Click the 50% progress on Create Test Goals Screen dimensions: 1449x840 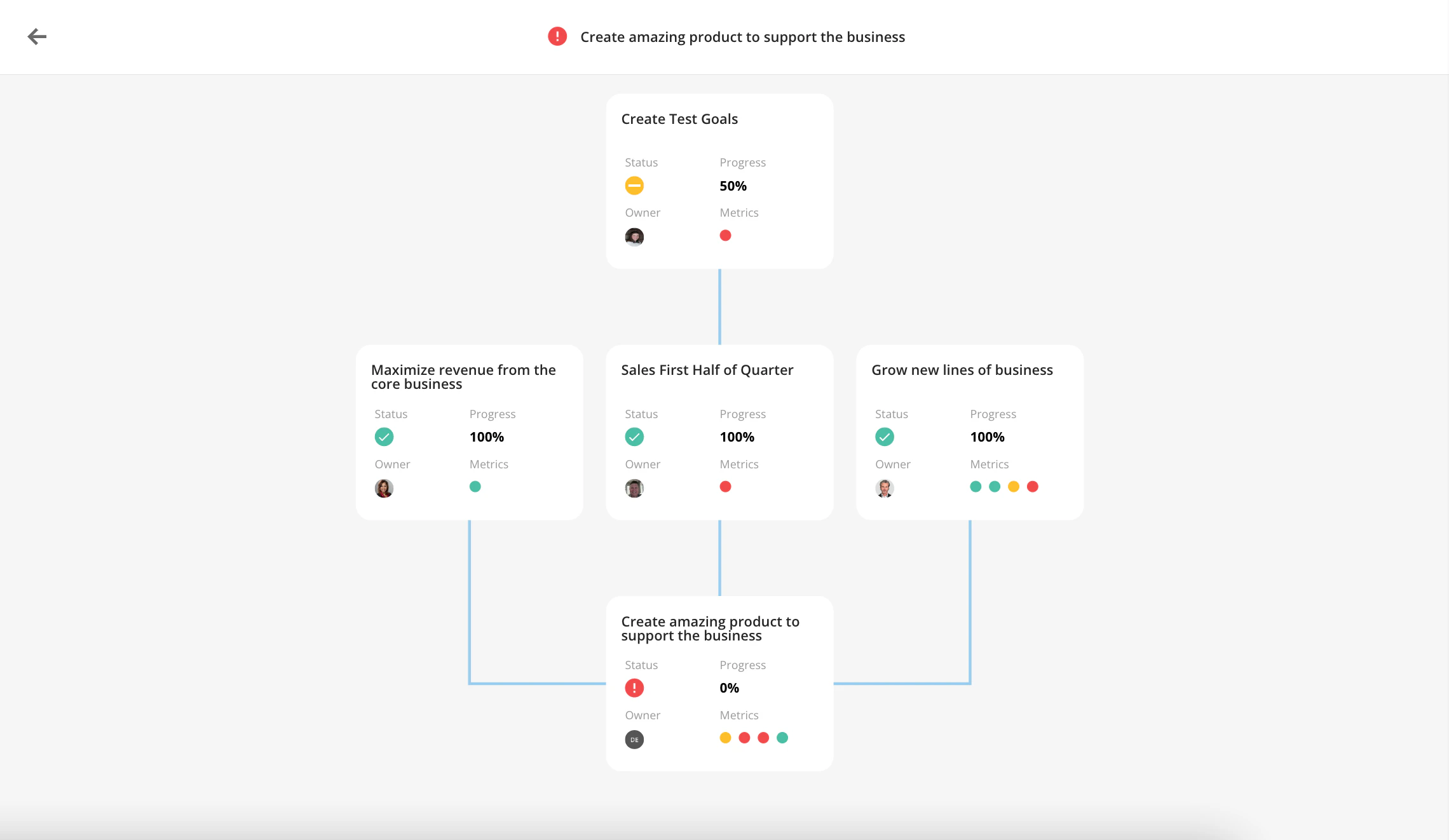[x=733, y=186]
